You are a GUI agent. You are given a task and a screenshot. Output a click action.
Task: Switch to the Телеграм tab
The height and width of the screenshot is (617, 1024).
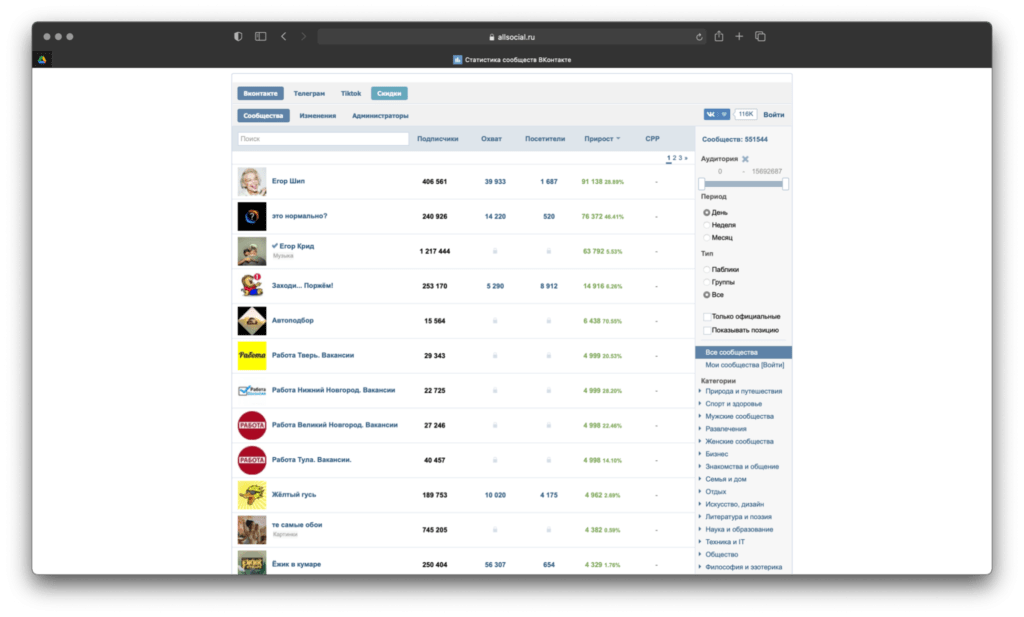(x=309, y=93)
